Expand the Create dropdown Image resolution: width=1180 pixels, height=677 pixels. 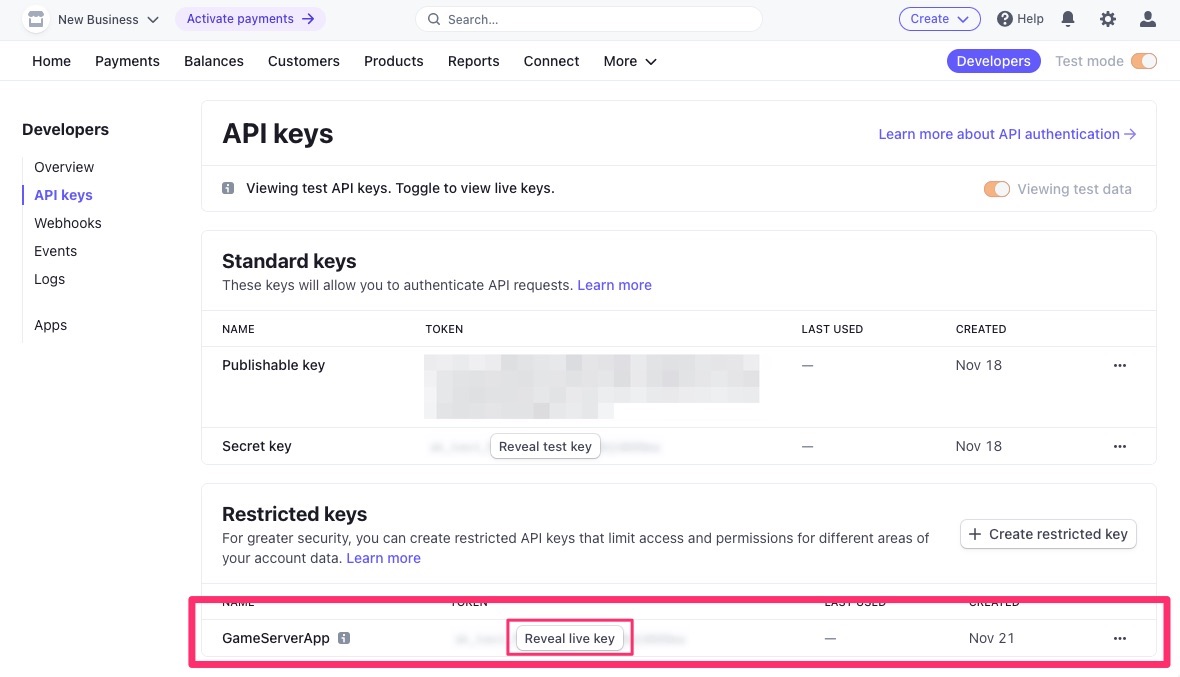coord(938,18)
